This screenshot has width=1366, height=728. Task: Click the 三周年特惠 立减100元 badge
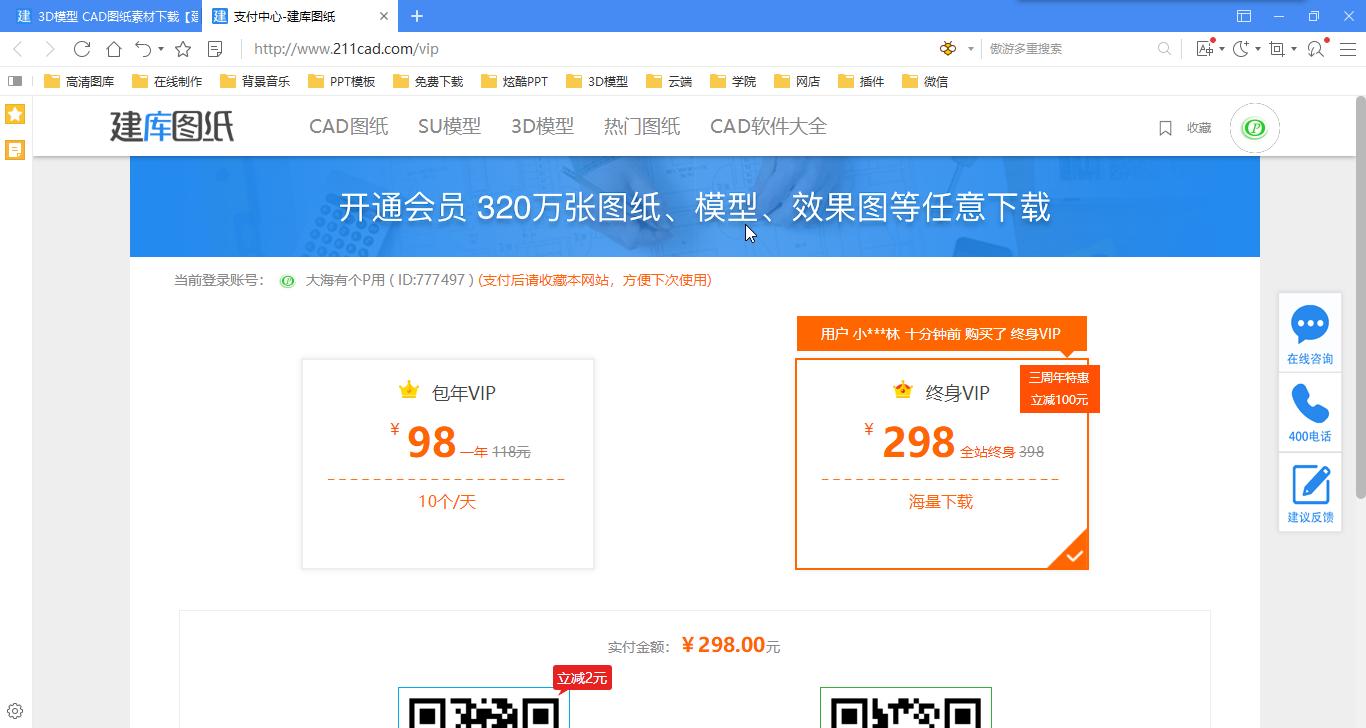pos(1059,389)
